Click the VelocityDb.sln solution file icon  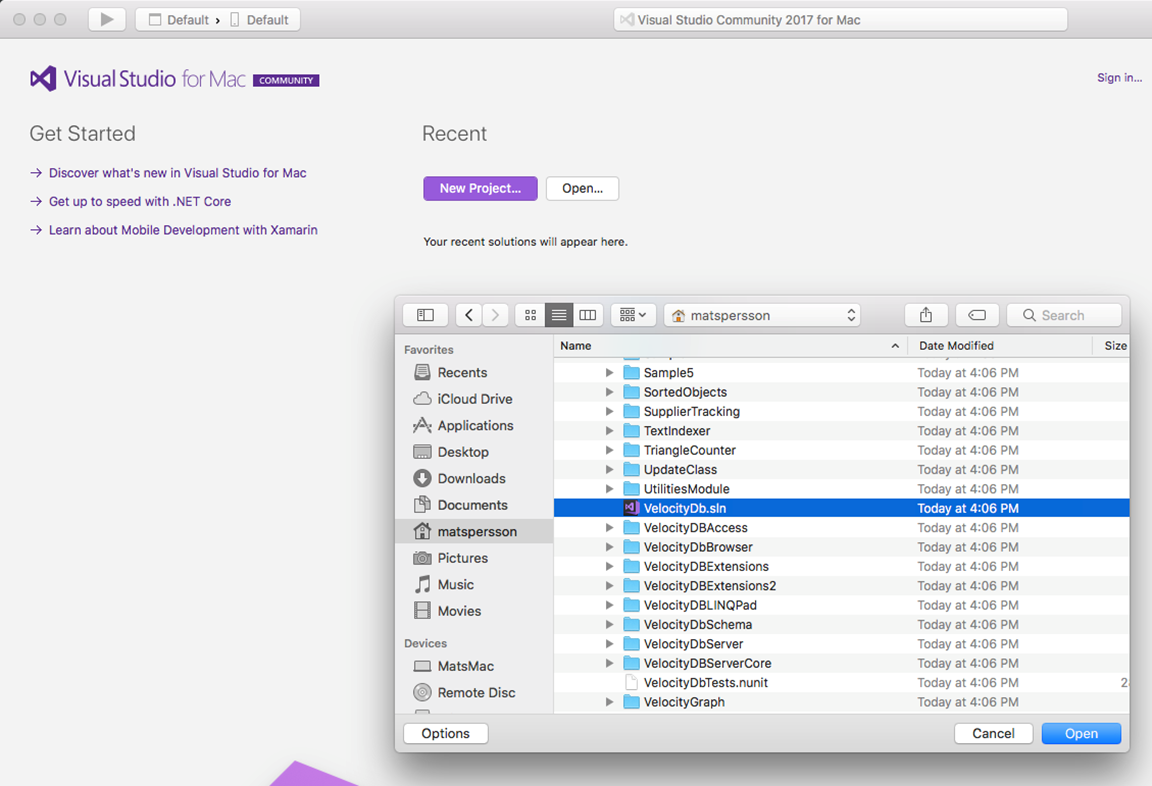coord(630,508)
